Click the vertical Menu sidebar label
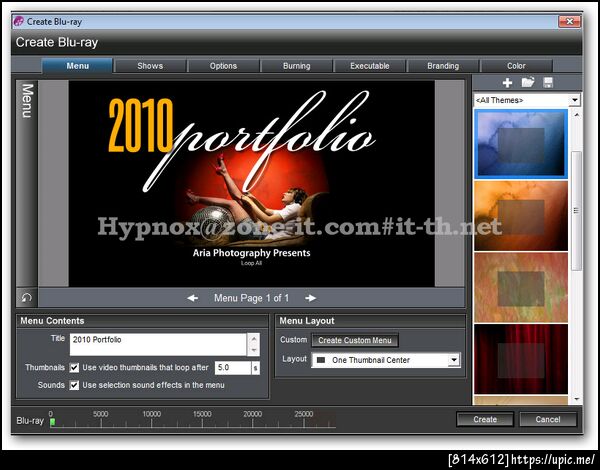This screenshot has width=600, height=470. tap(27, 101)
